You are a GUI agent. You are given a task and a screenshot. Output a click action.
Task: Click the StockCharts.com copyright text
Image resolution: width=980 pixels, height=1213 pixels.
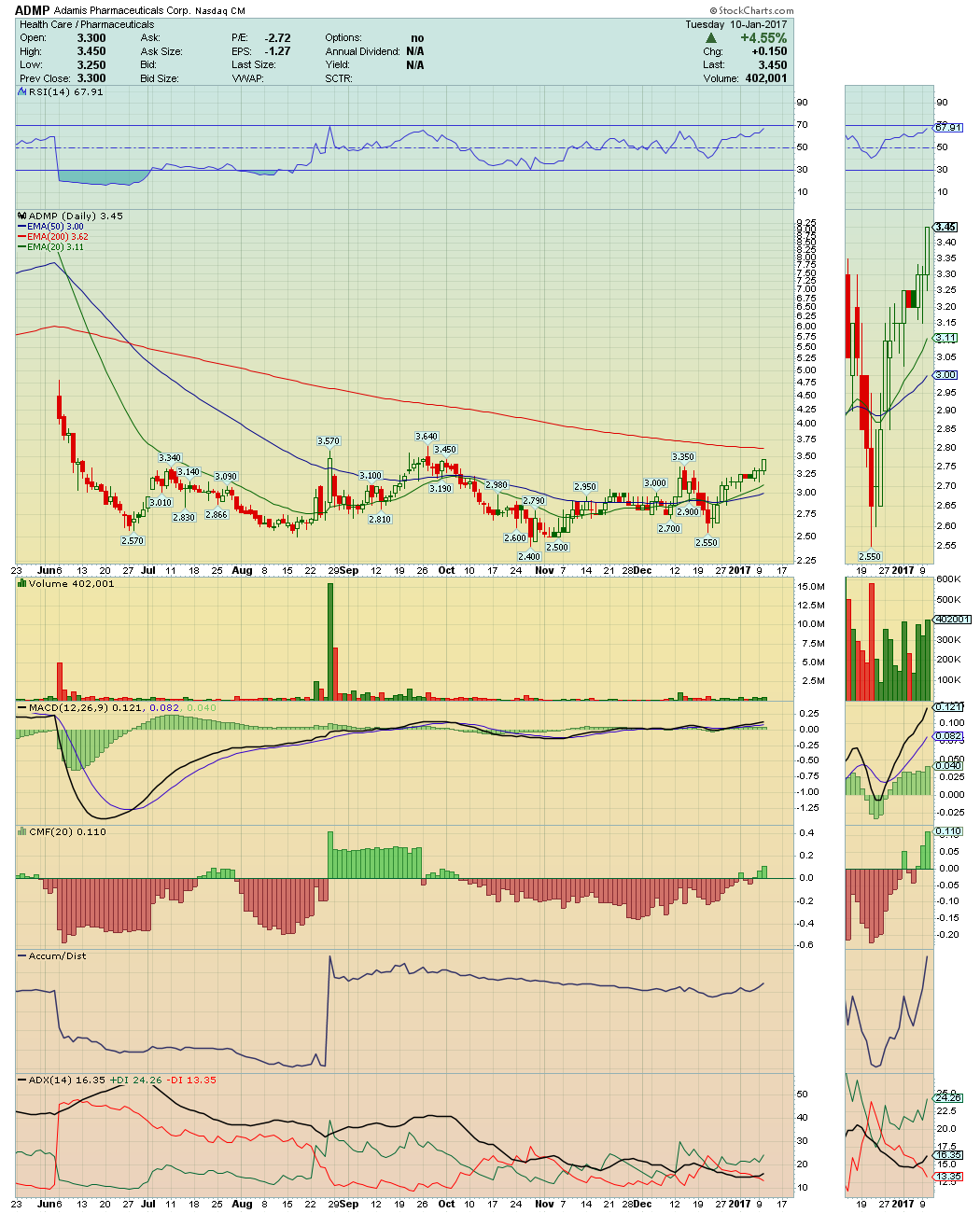752,11
